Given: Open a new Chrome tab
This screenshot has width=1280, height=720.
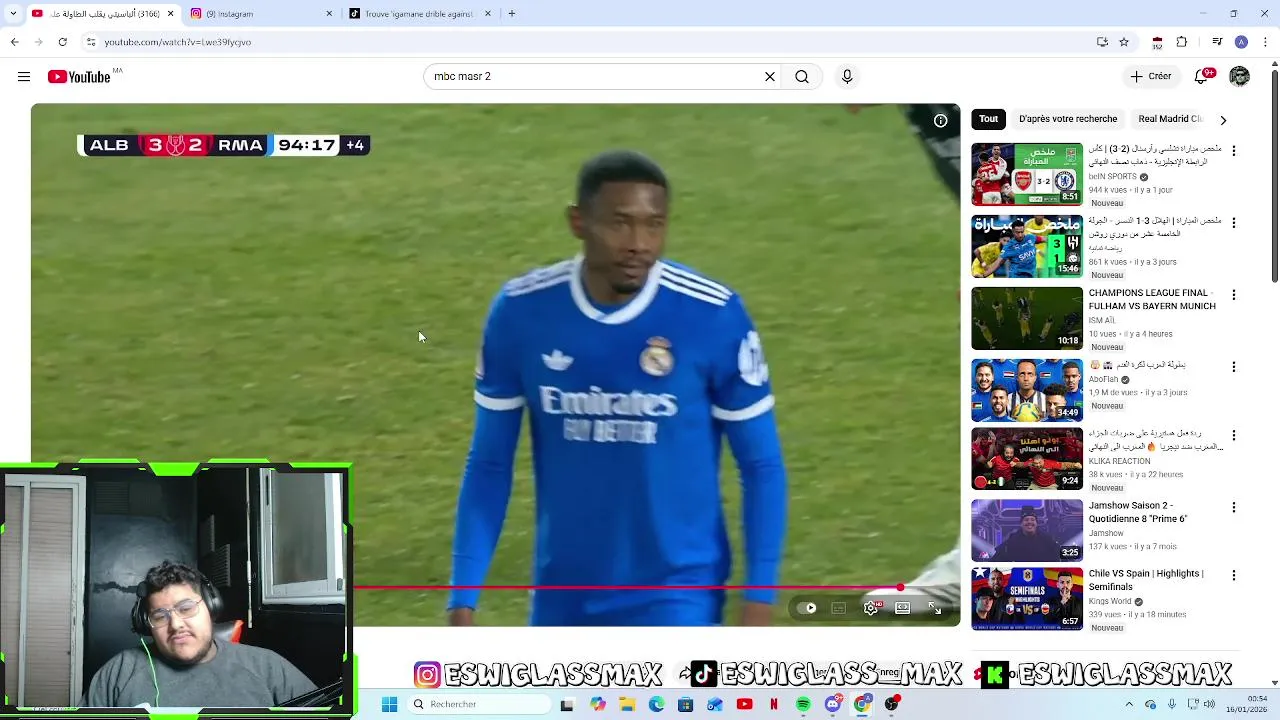Looking at the screenshot, I should coord(511,14).
